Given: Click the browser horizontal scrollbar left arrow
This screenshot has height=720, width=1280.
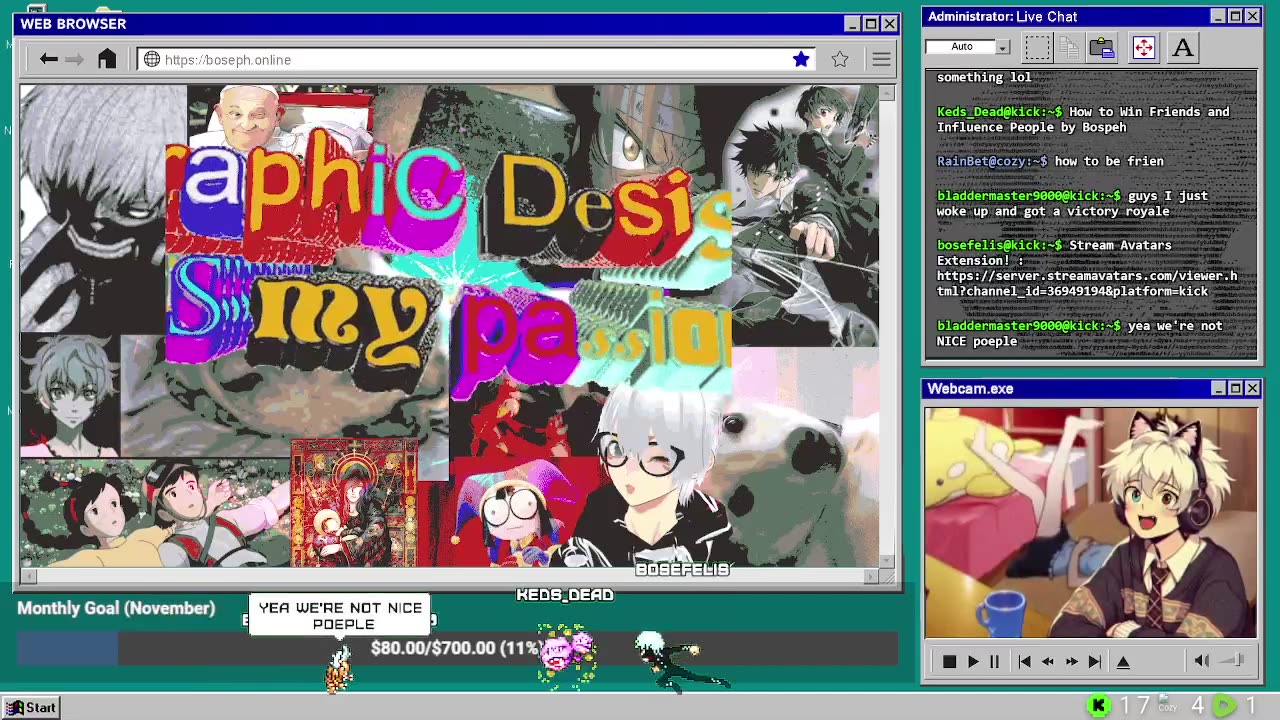Looking at the screenshot, I should point(28,576).
